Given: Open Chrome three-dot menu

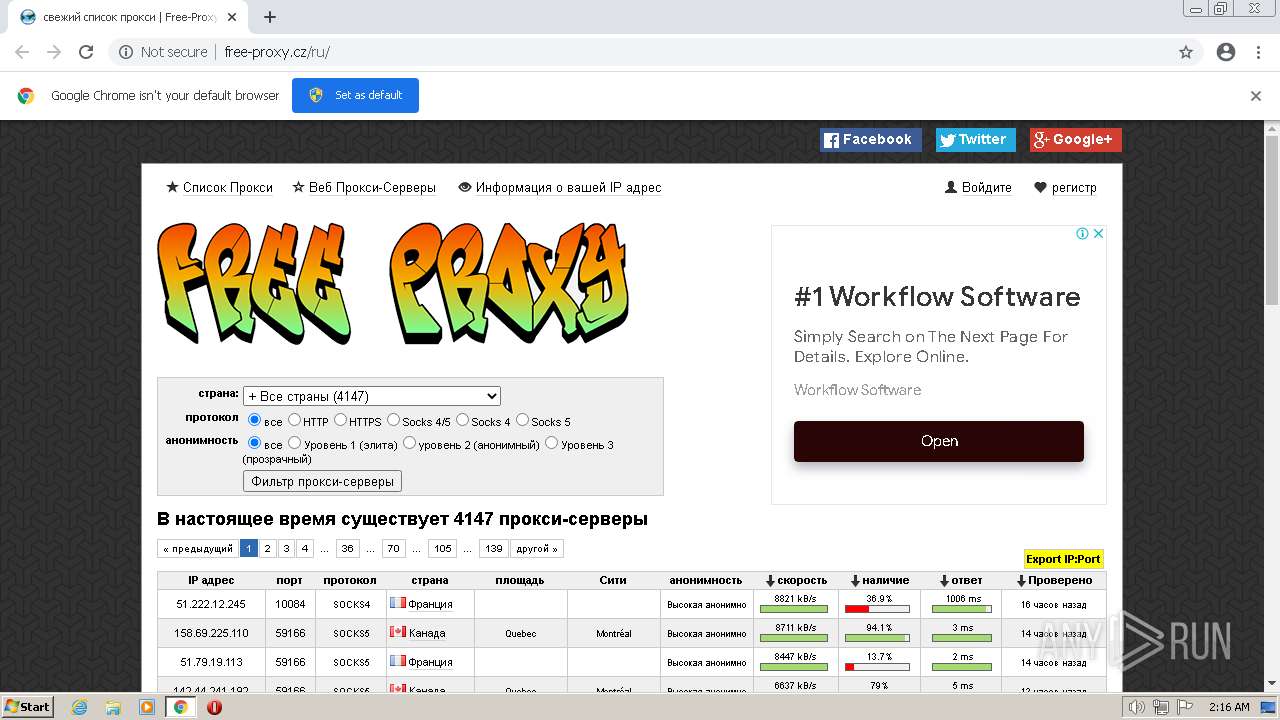Looking at the screenshot, I should click(x=1258, y=52).
